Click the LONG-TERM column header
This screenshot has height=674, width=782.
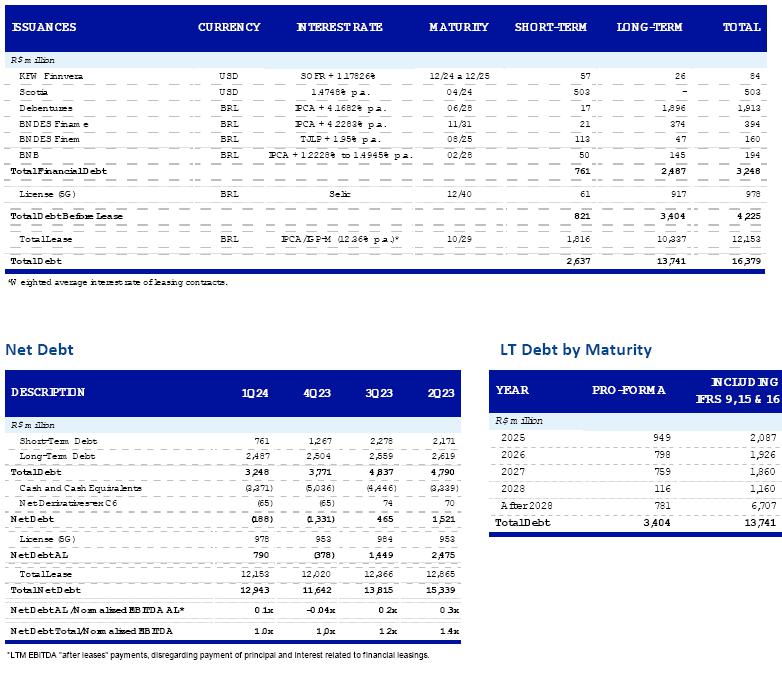[650, 27]
